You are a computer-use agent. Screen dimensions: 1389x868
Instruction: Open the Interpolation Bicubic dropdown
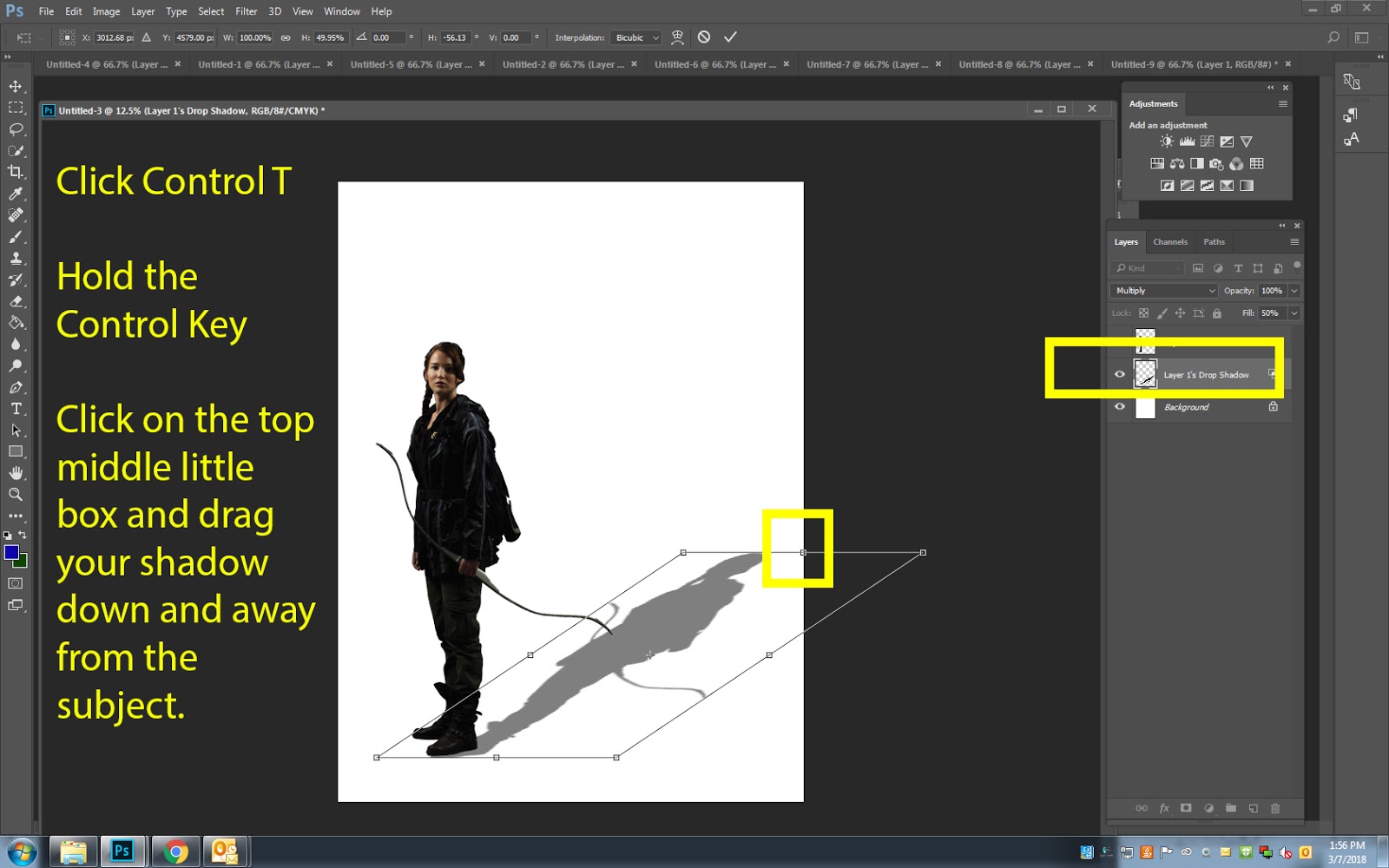coord(635,37)
